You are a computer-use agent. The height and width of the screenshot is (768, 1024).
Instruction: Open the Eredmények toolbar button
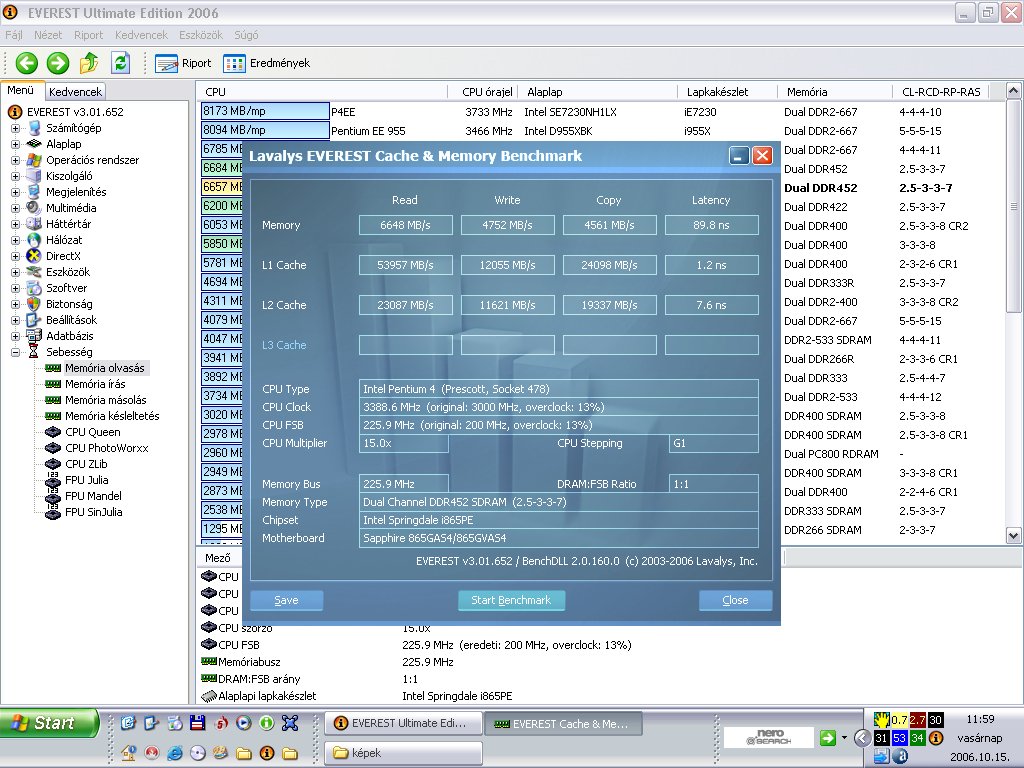[x=266, y=63]
